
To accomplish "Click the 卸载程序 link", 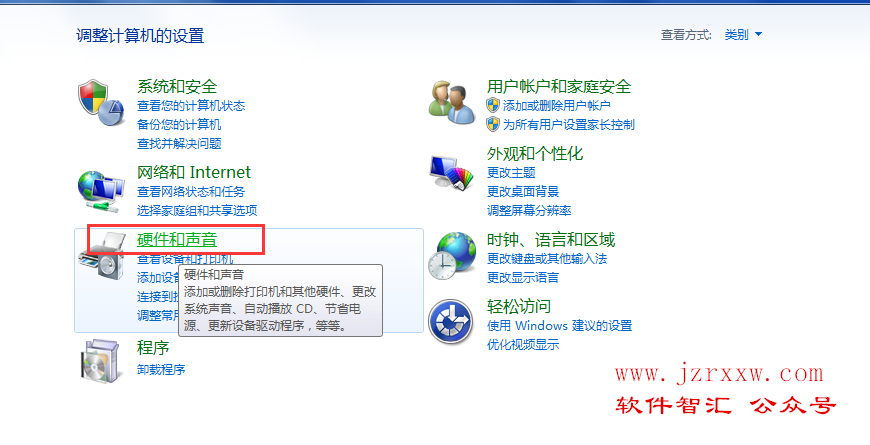I will [x=161, y=370].
